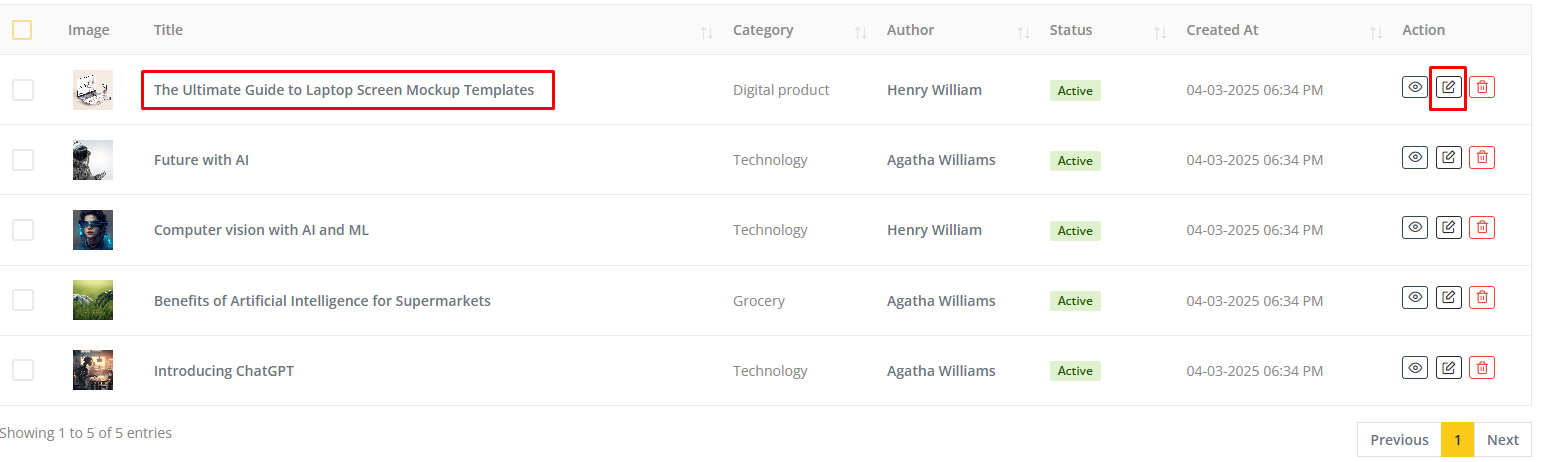Sort by Category column arrows

[x=860, y=32]
